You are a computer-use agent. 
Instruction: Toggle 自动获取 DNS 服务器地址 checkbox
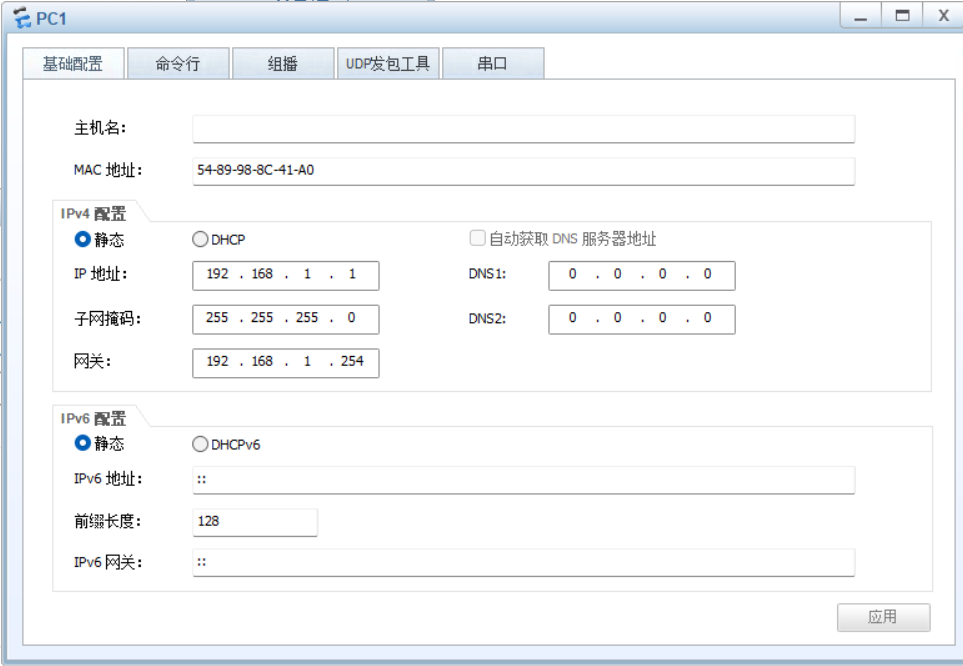coord(477,238)
